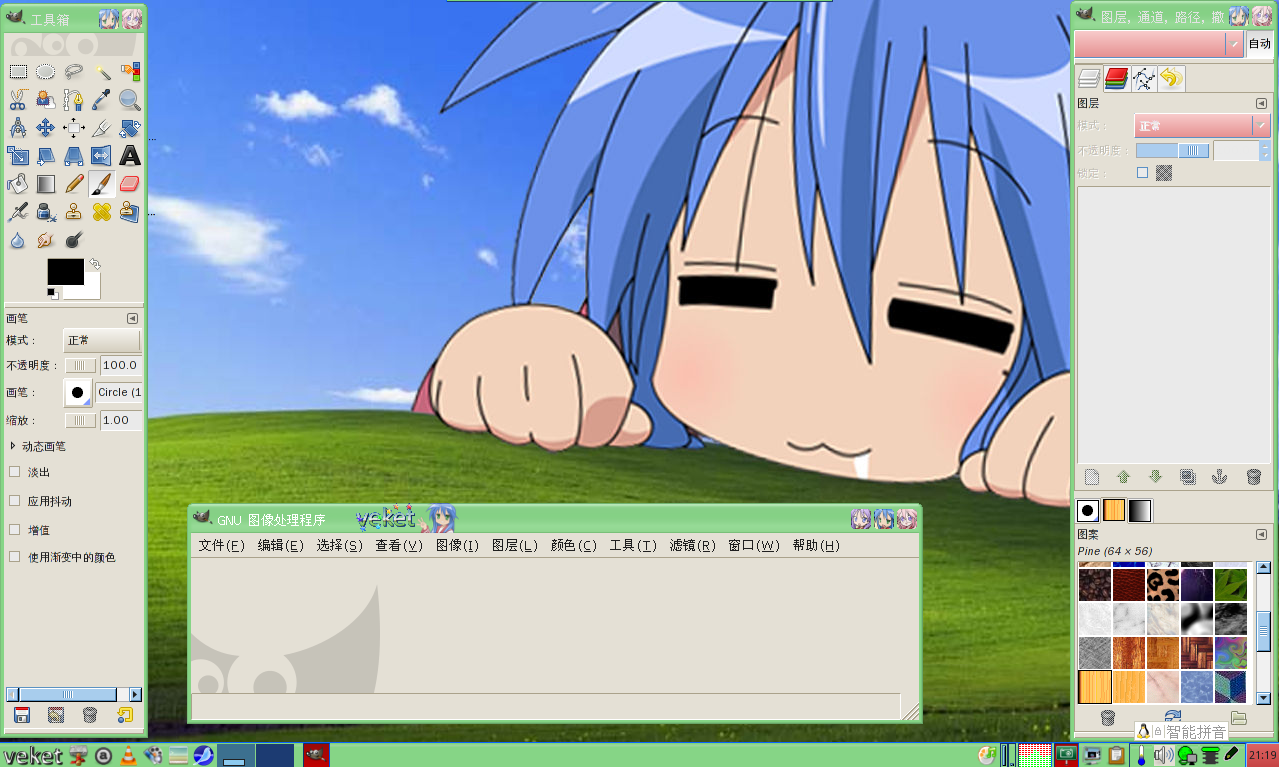Click the 自动 auto button
This screenshot has width=1279, height=767.
coord(1259,44)
